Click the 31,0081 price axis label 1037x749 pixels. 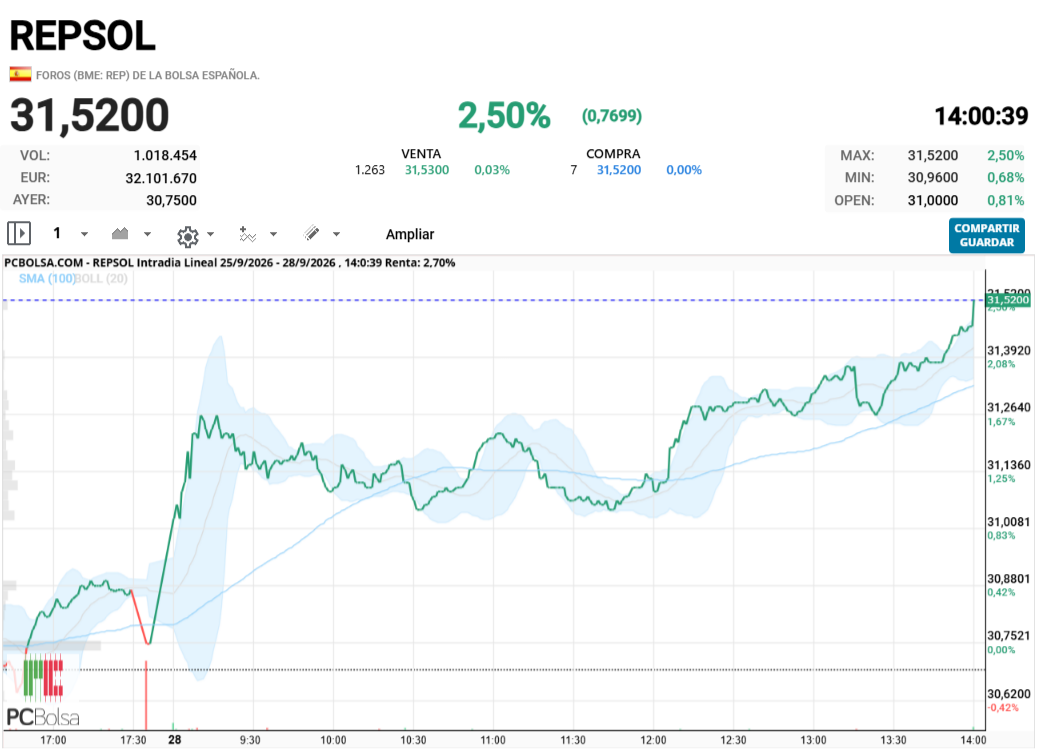pos(1009,522)
